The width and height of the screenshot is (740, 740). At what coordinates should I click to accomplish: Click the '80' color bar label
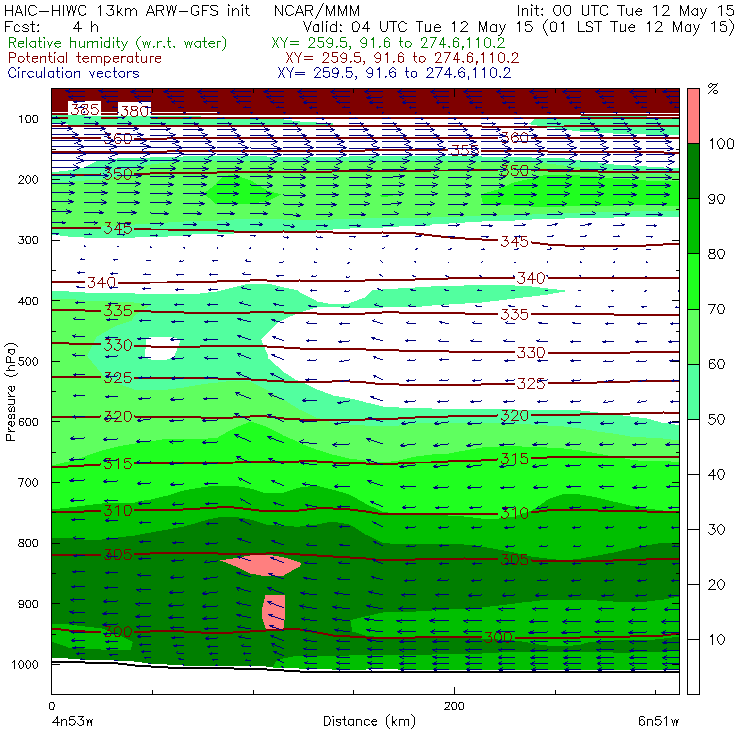pyautogui.click(x=716, y=254)
